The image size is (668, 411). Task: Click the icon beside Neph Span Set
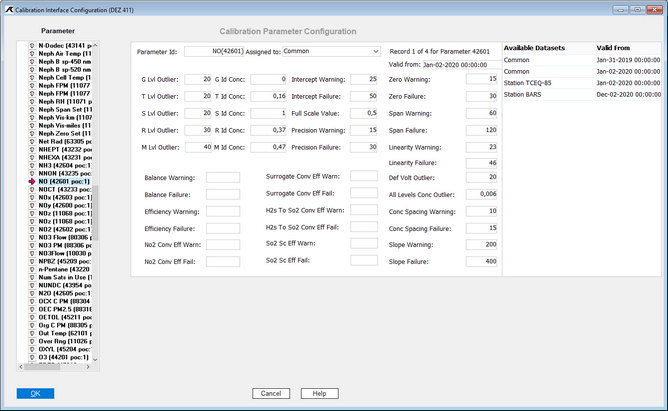[32, 109]
